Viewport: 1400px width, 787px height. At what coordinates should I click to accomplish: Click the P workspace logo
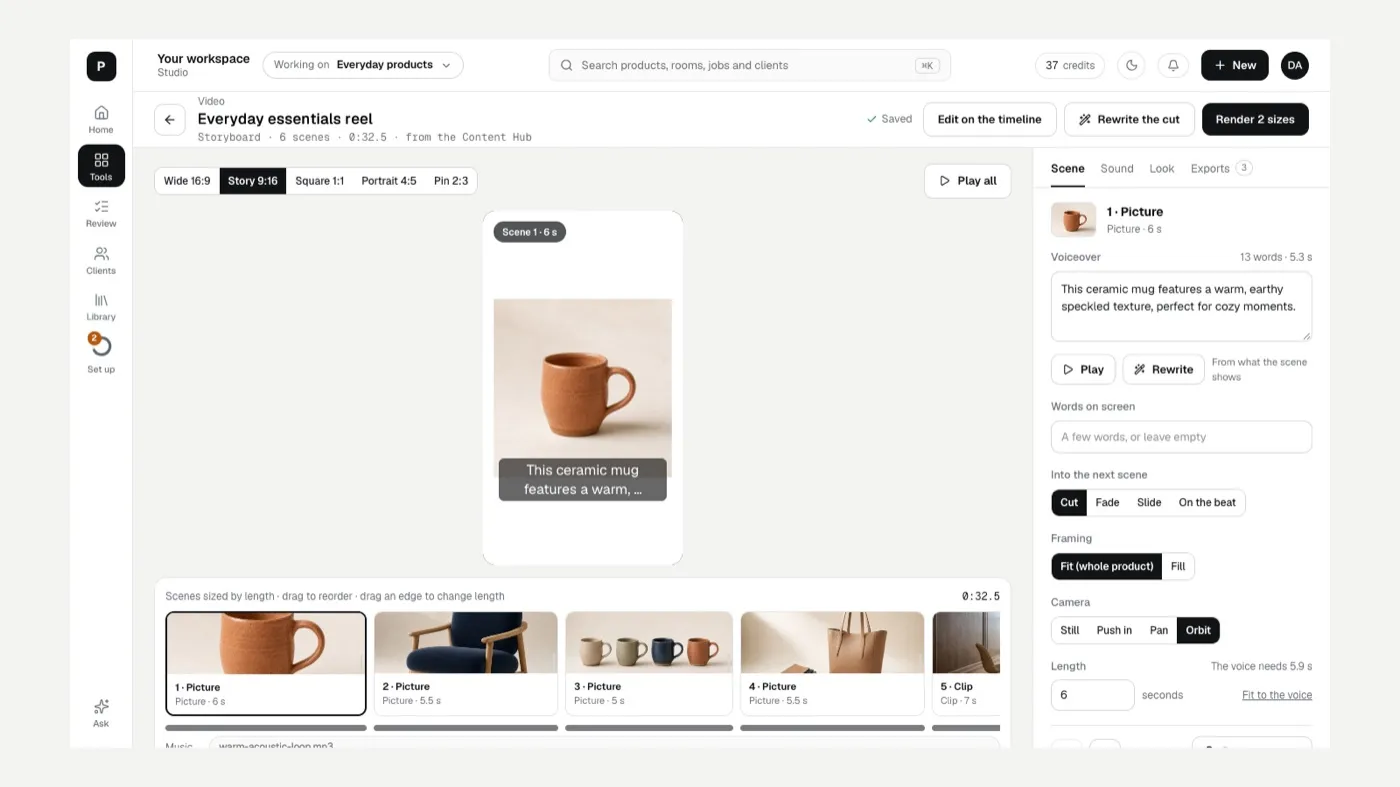pyautogui.click(x=101, y=66)
